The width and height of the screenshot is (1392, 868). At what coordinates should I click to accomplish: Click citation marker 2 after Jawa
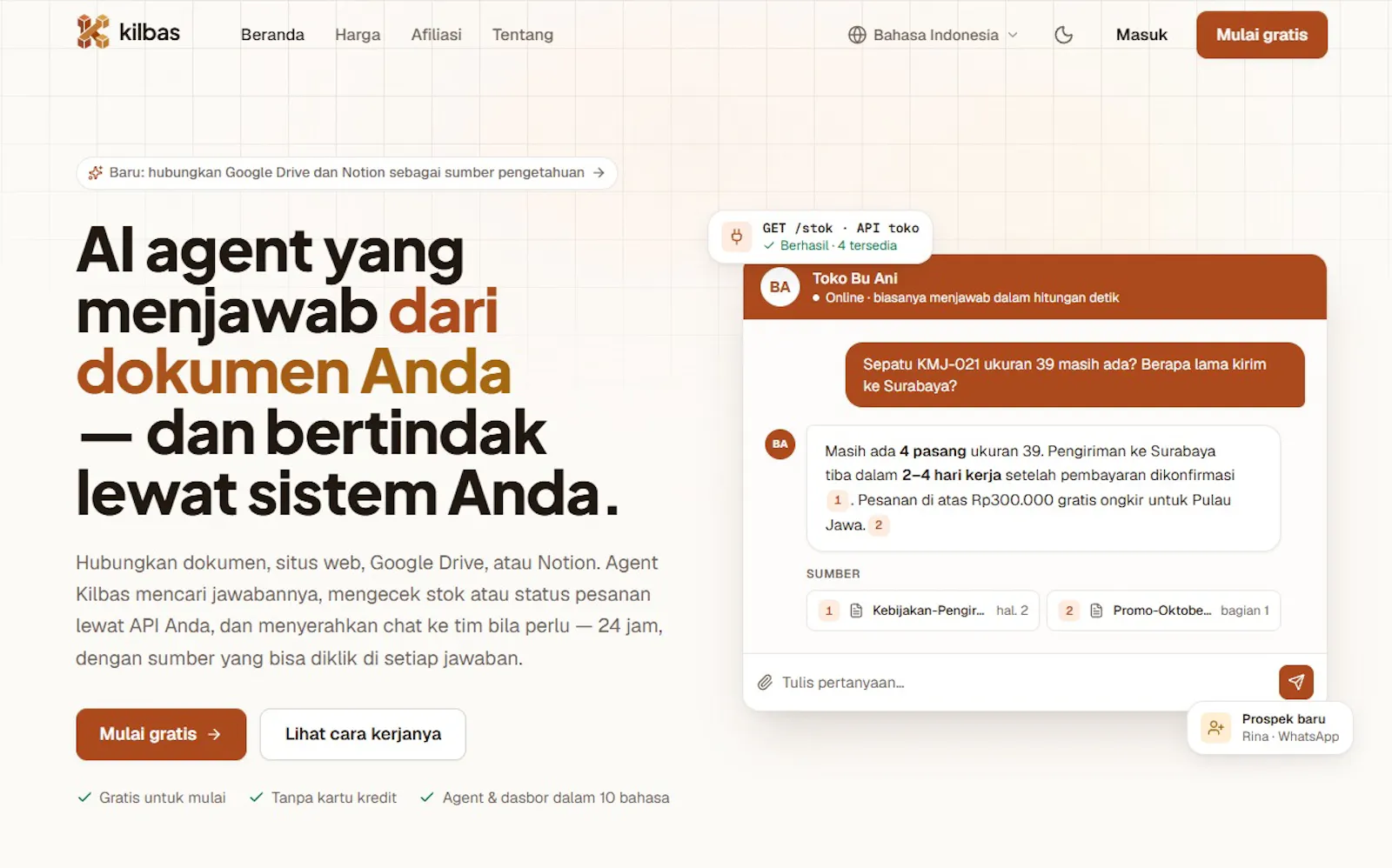[x=879, y=524]
